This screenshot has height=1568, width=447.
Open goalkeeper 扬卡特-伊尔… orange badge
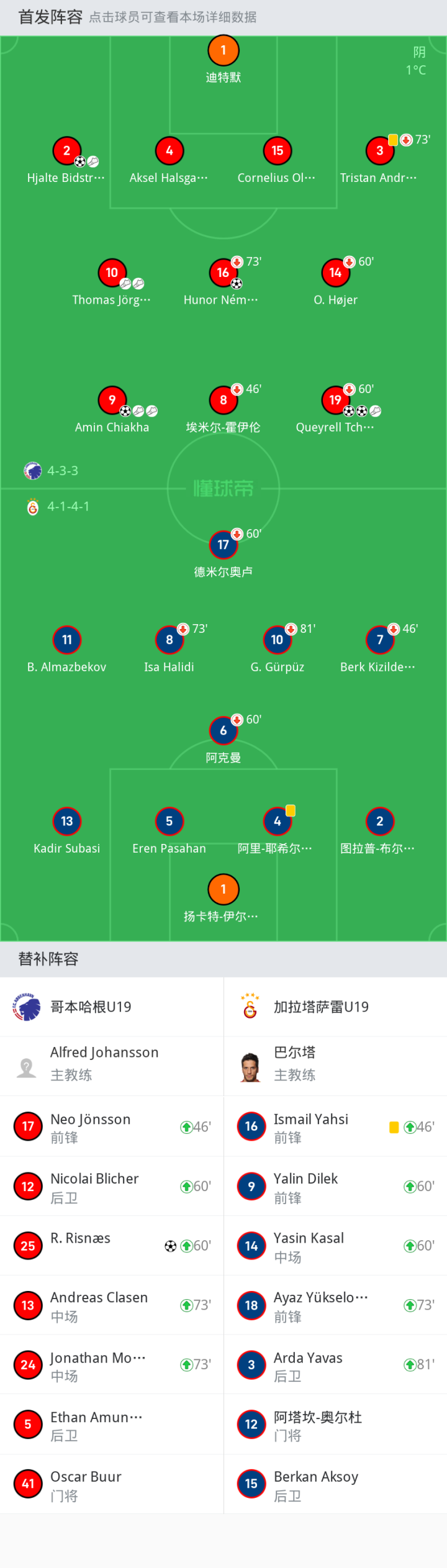[223, 889]
